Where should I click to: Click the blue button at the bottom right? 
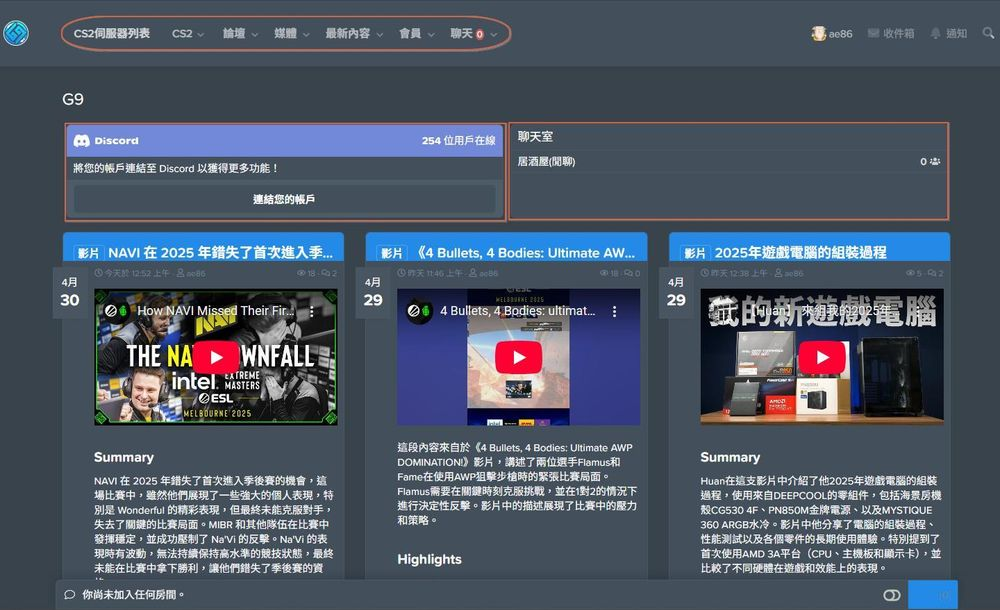tap(932, 595)
